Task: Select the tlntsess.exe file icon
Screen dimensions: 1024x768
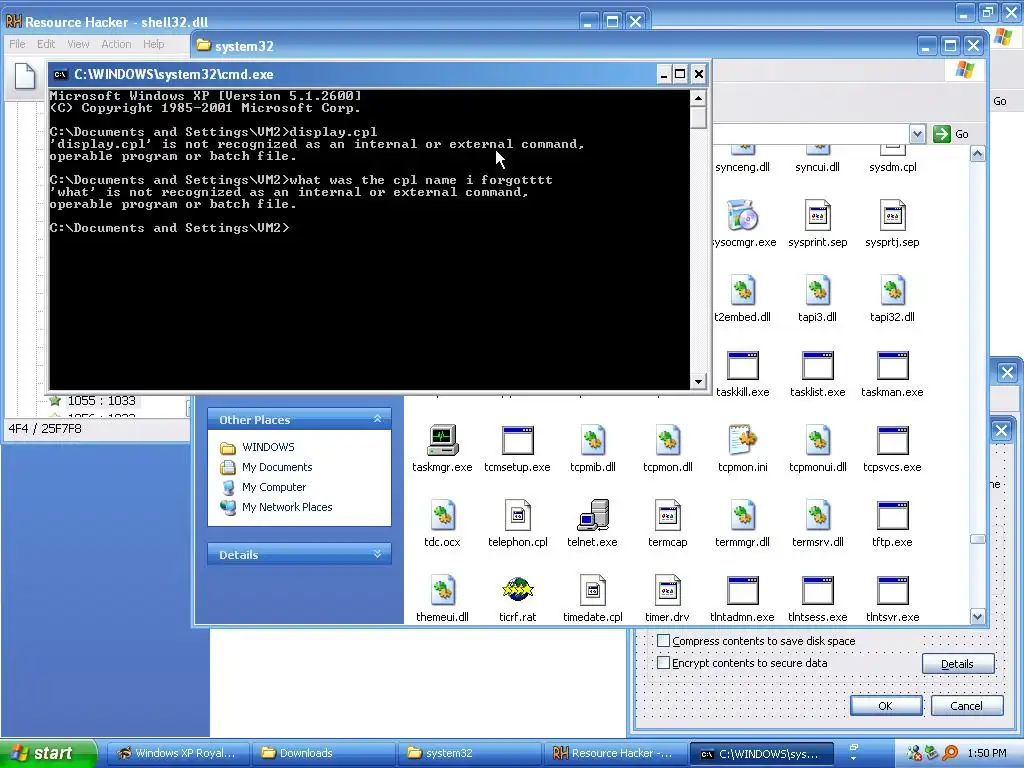Action: pos(818,590)
